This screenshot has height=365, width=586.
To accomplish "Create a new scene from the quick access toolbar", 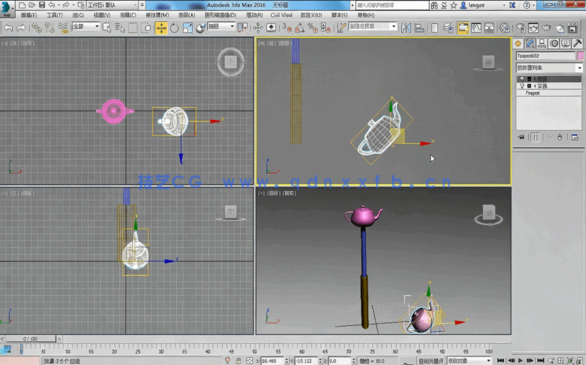I will 22,5.
